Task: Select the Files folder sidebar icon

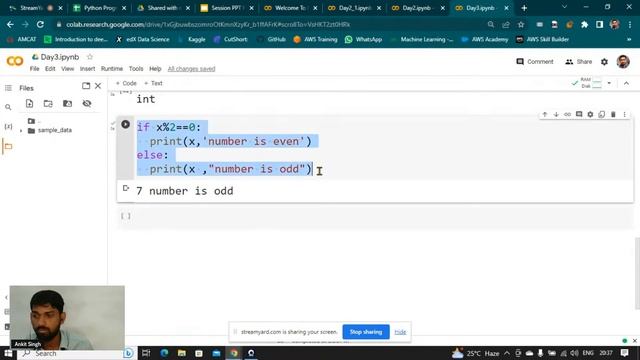Action: point(8,146)
